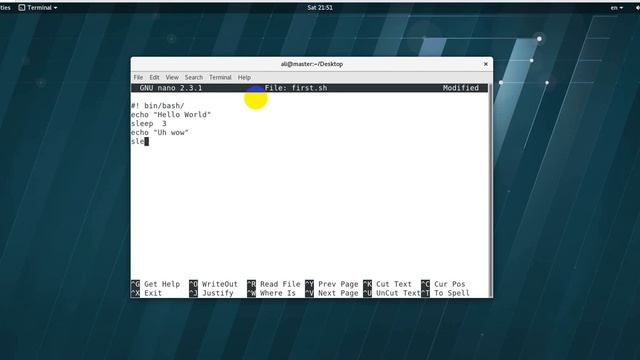Viewport: 640px width, 360px height.
Task: Click the echo "Uh wow" line
Action: [x=160, y=133]
